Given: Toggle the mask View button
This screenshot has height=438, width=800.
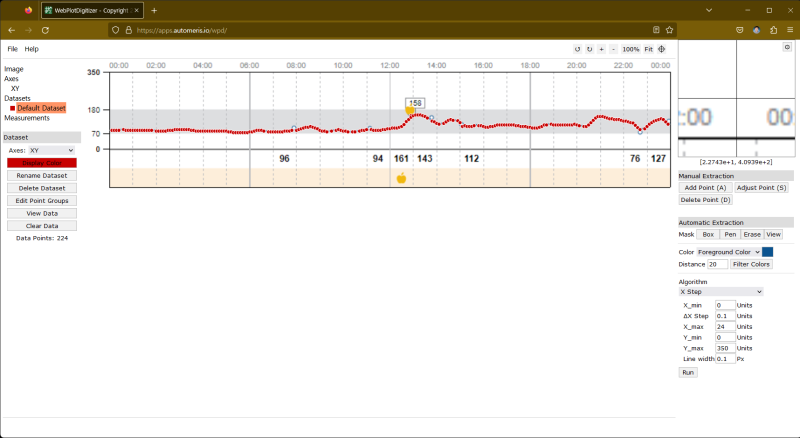Looking at the screenshot, I should click(x=773, y=234).
